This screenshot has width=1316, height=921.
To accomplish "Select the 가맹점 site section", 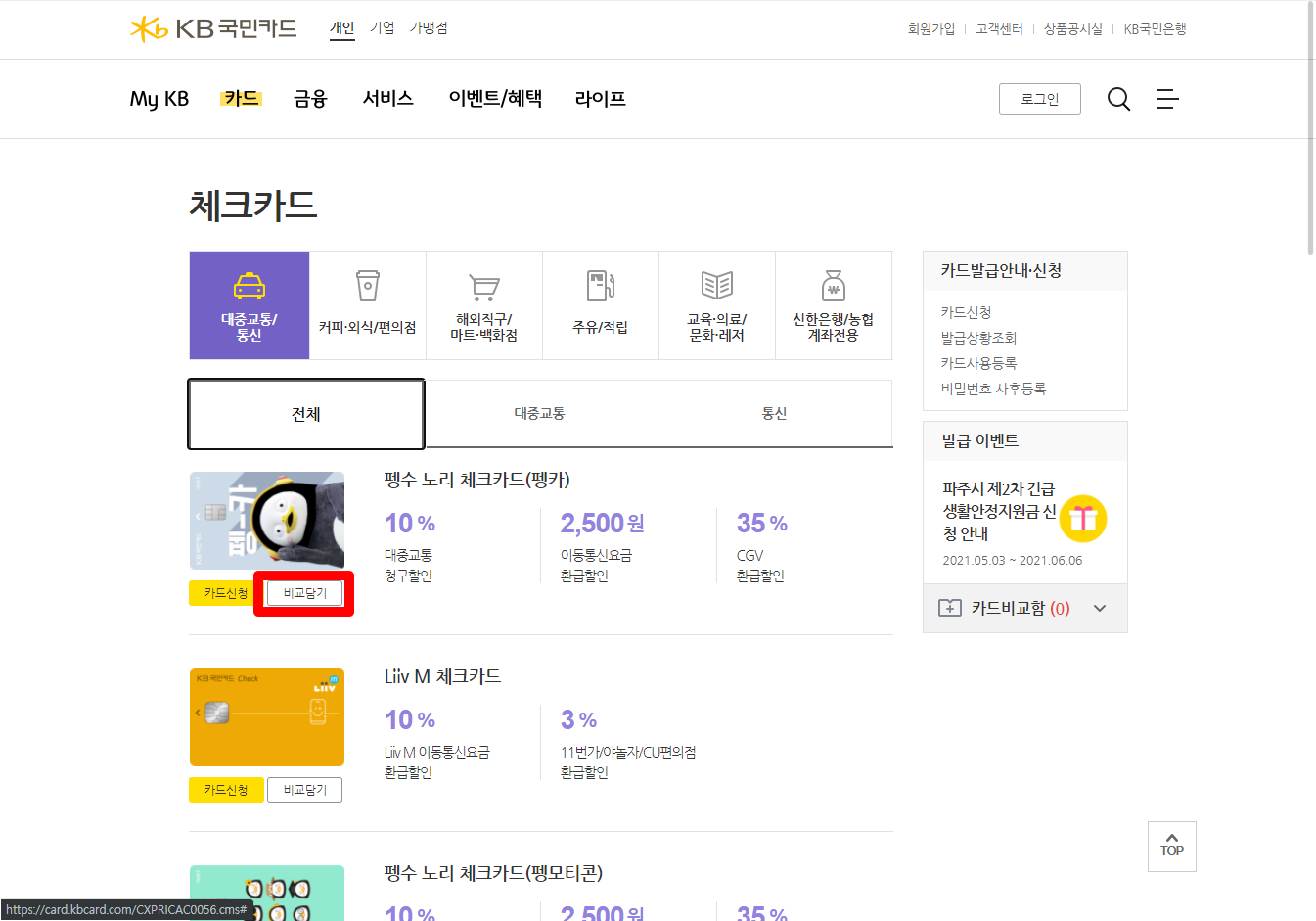I will [x=429, y=28].
